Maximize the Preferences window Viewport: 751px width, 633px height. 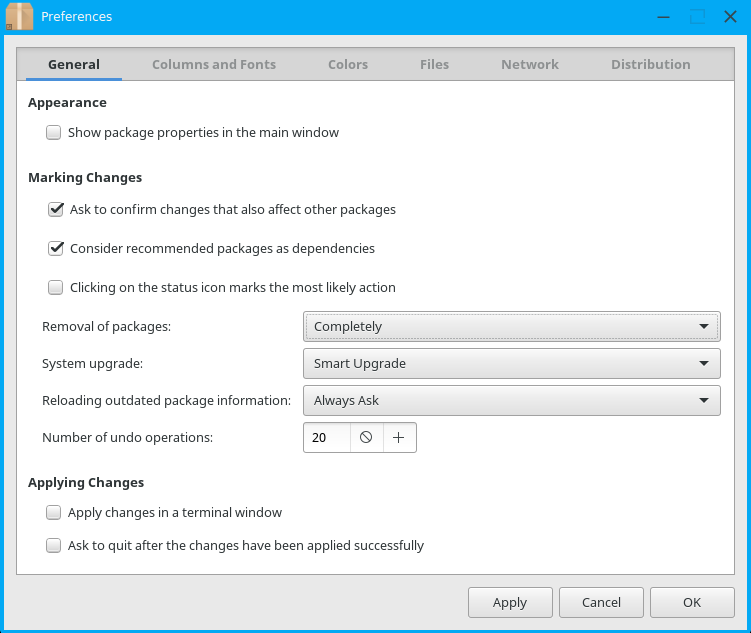698,17
